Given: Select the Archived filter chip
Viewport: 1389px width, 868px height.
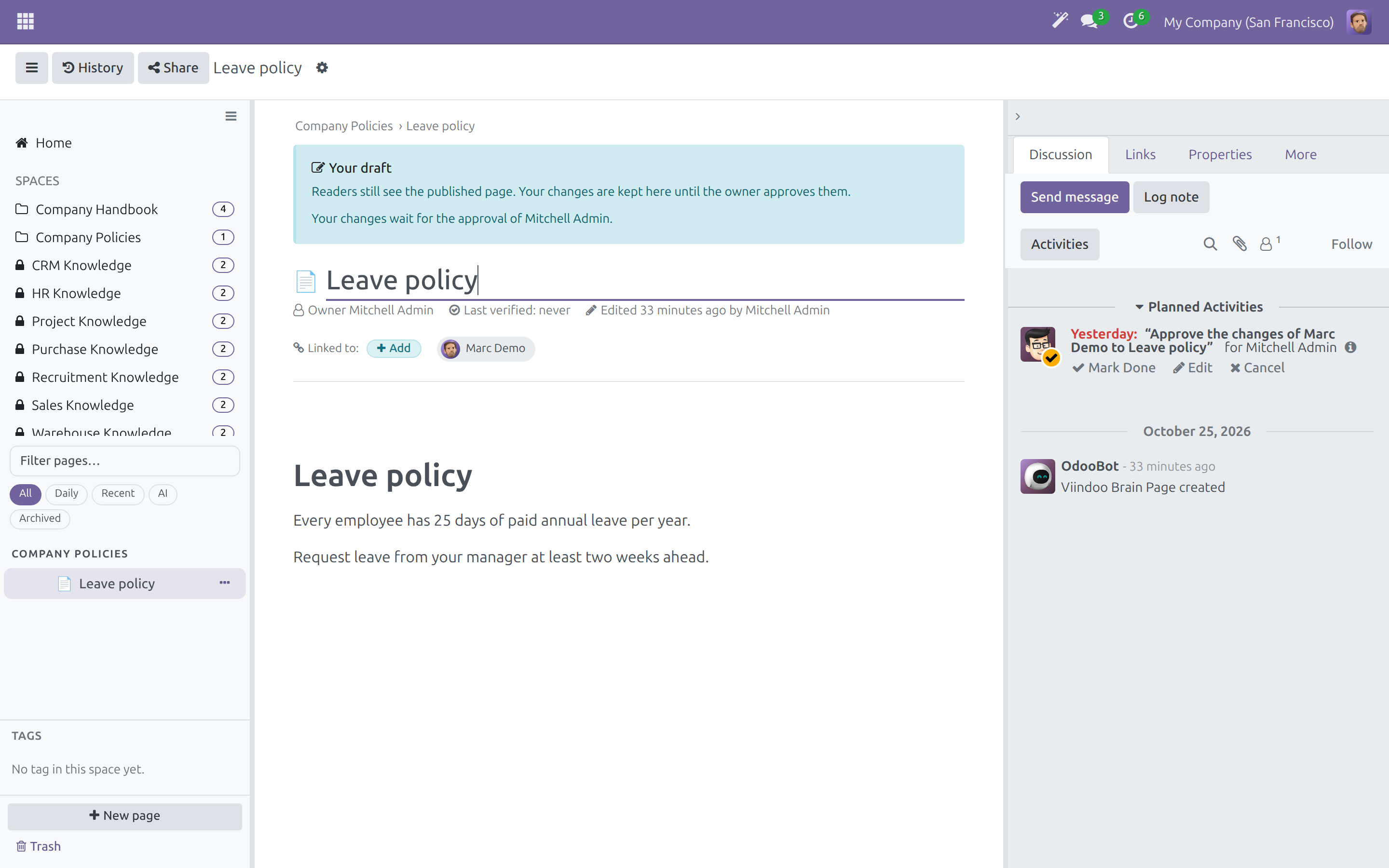Looking at the screenshot, I should [40, 518].
